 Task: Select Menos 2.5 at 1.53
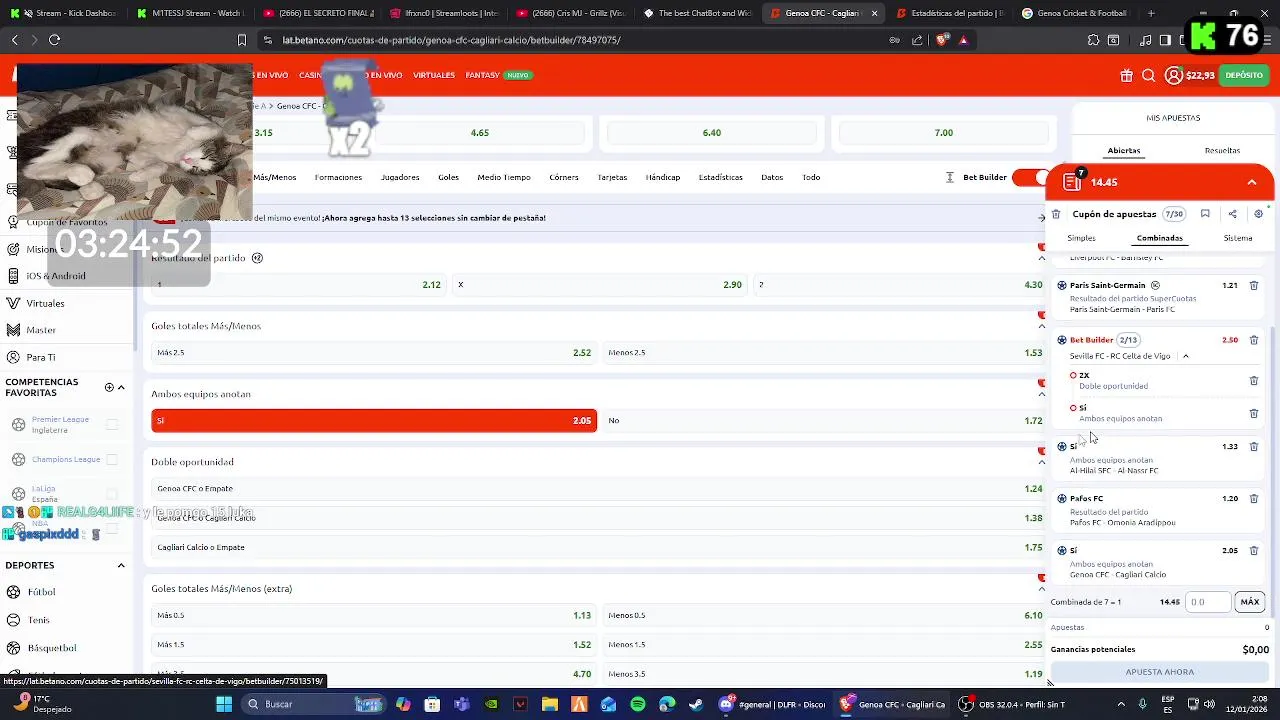[825, 352]
